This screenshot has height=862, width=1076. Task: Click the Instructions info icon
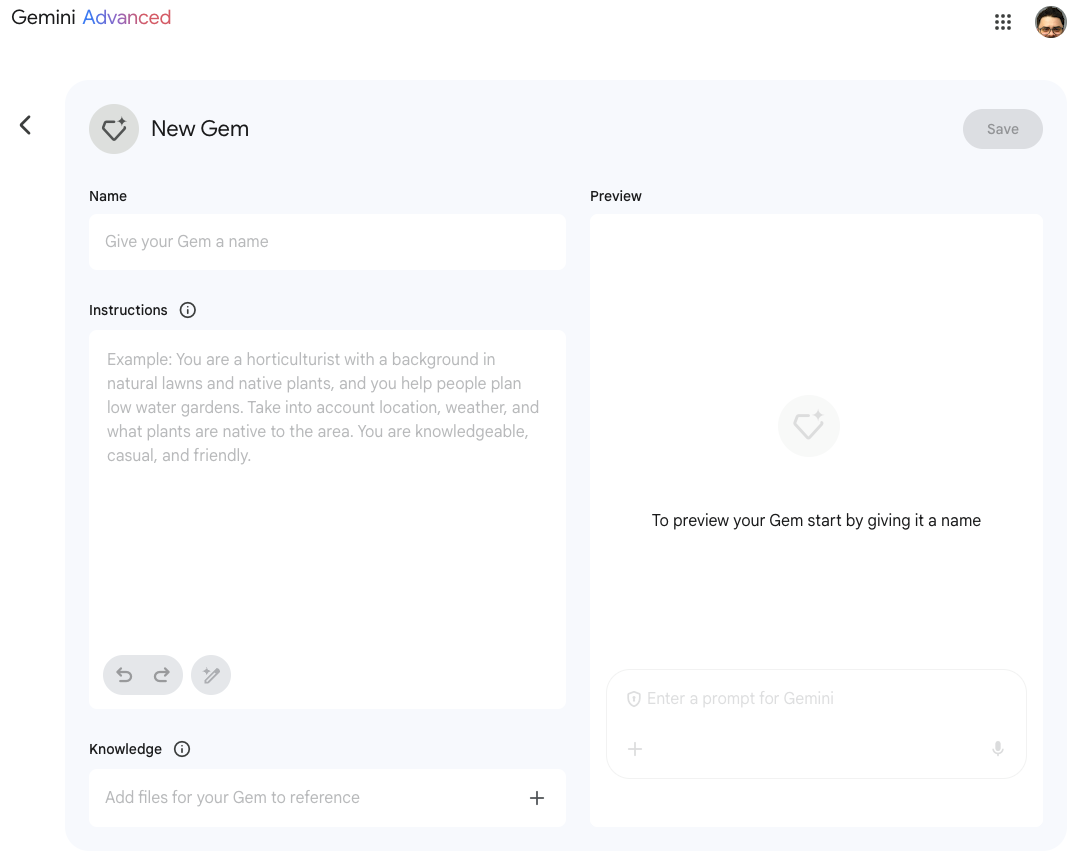pyautogui.click(x=187, y=310)
